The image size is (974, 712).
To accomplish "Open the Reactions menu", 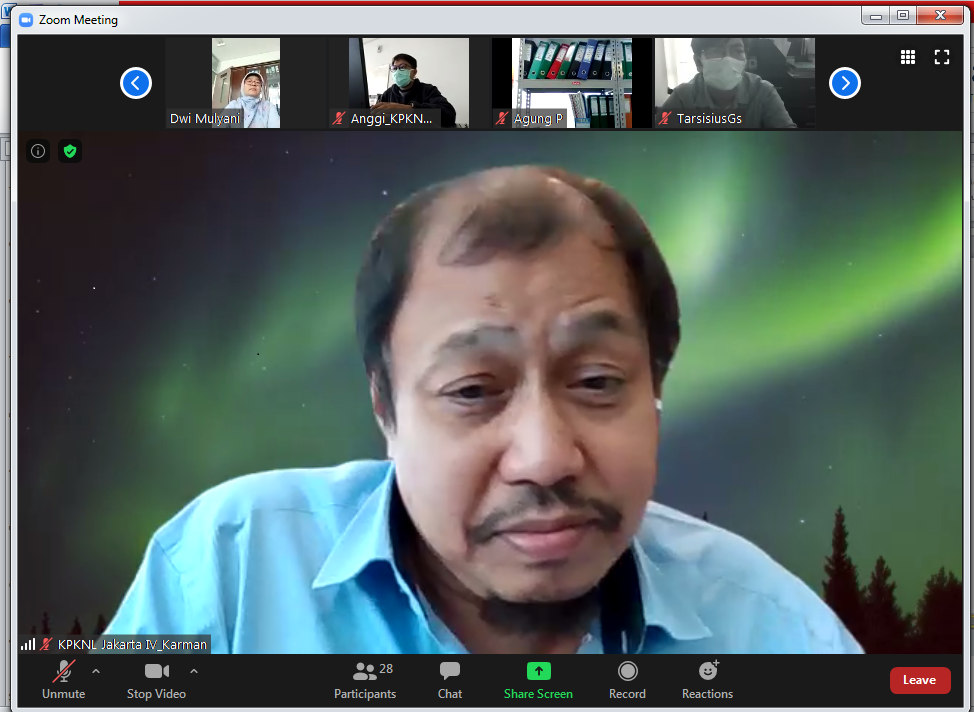I will (707, 680).
